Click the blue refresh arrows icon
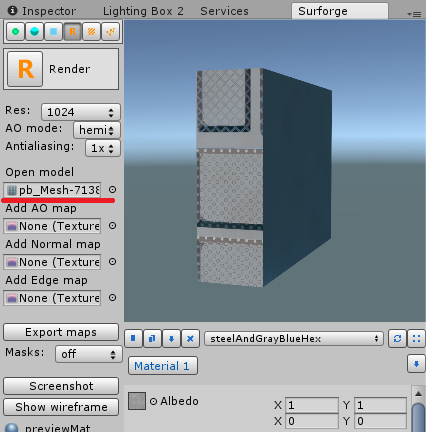426x432 pixels. point(397,339)
